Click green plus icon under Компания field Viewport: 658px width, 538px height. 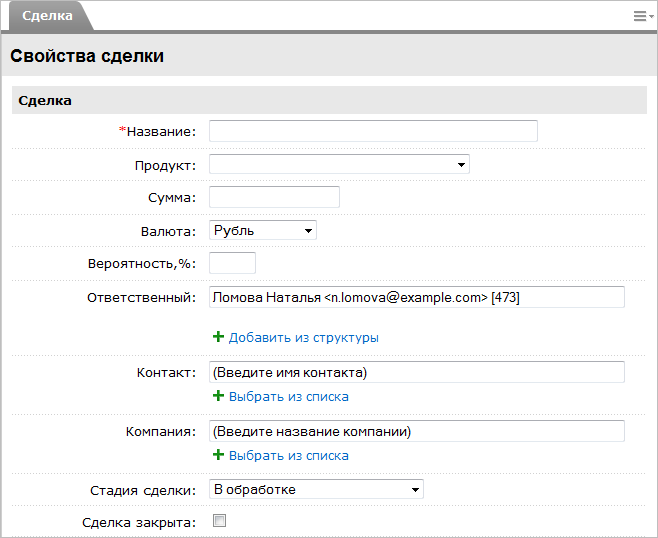pos(218,455)
